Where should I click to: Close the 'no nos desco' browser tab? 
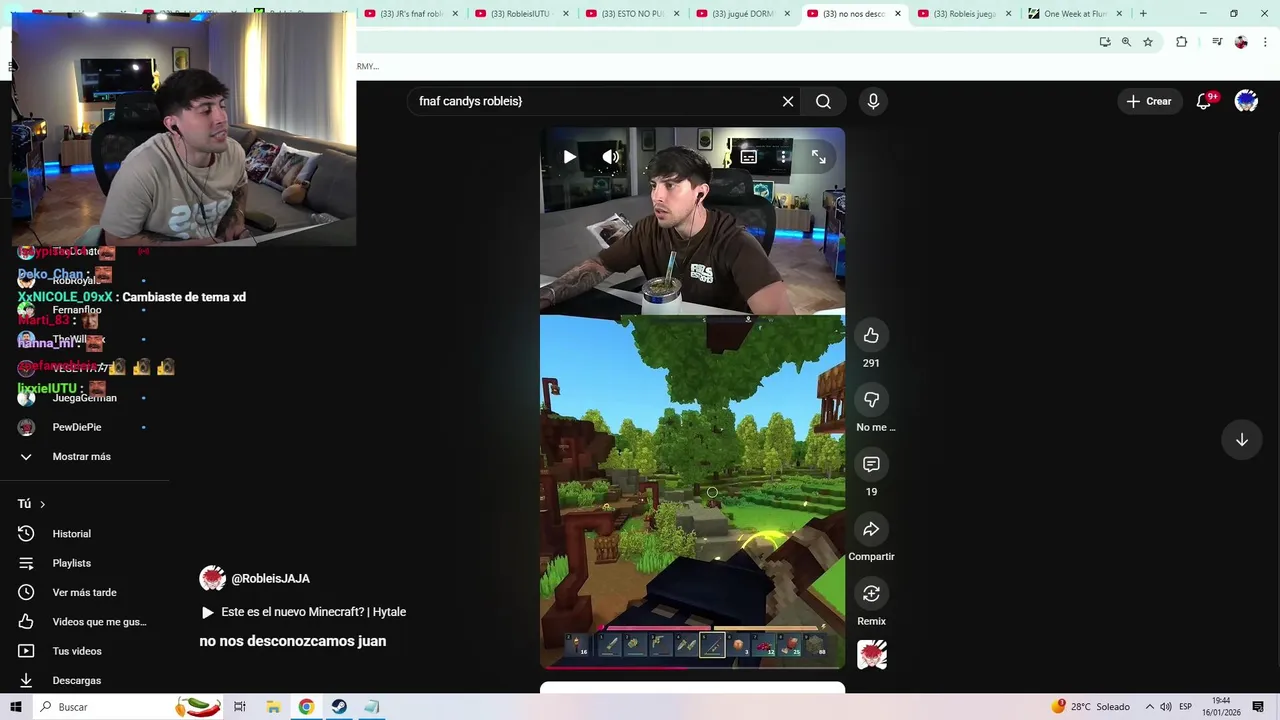point(897,14)
